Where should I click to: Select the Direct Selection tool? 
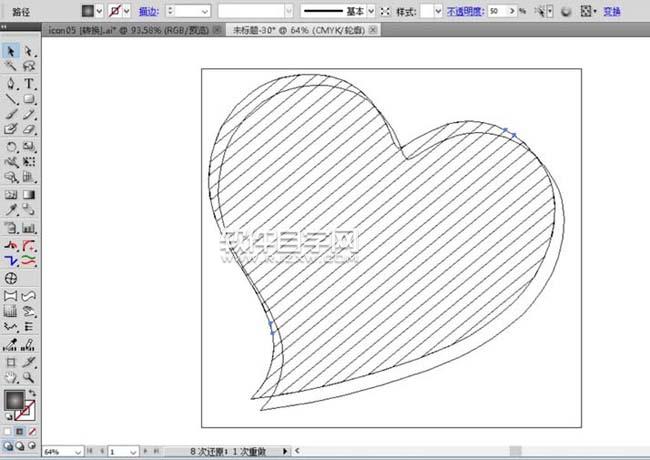pyautogui.click(x=29, y=51)
